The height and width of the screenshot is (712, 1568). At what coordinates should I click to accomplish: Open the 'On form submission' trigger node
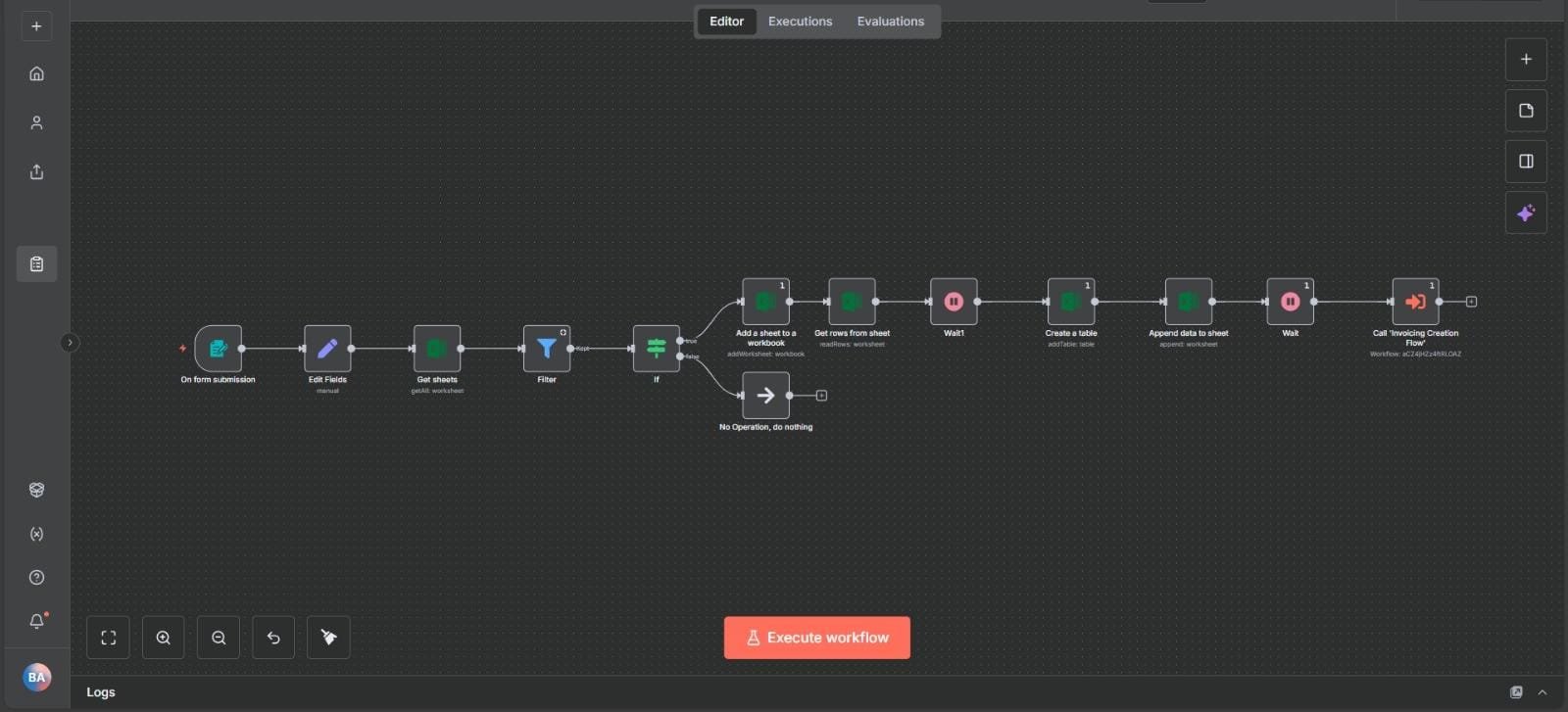(218, 349)
